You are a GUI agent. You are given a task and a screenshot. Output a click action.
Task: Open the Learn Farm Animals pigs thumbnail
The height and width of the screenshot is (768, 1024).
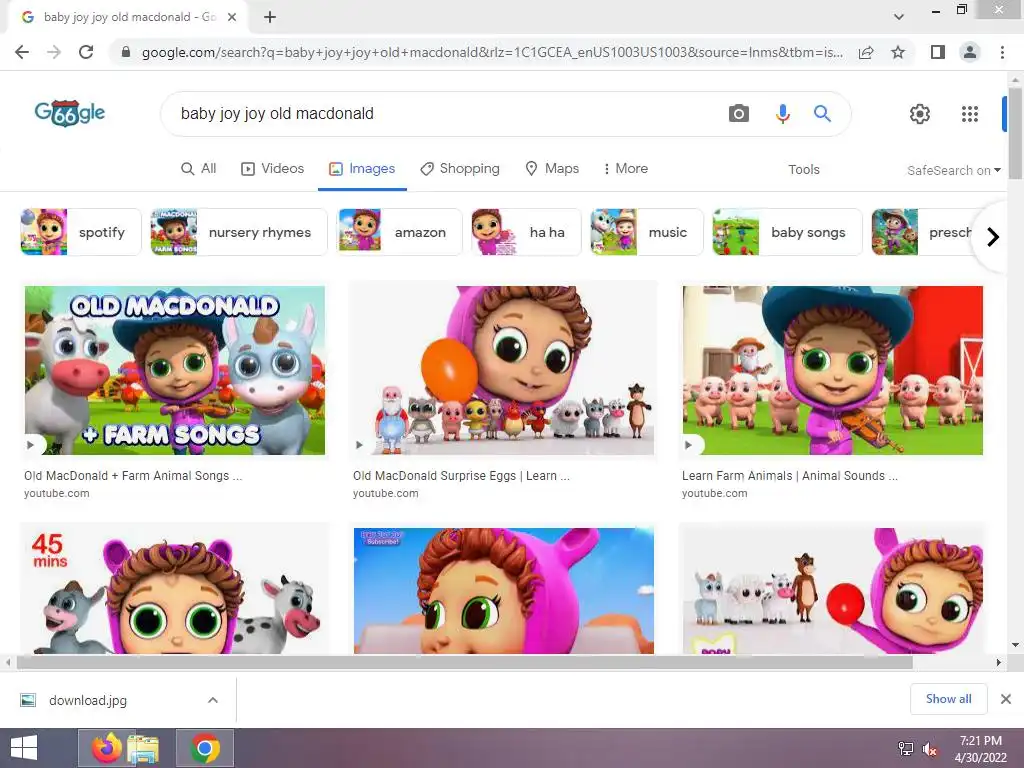[x=833, y=370]
